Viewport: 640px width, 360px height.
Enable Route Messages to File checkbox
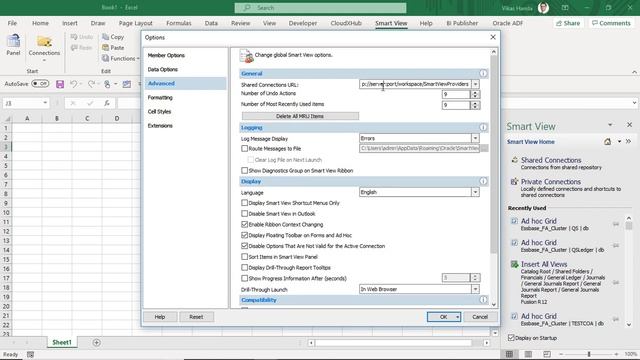[x=244, y=149]
